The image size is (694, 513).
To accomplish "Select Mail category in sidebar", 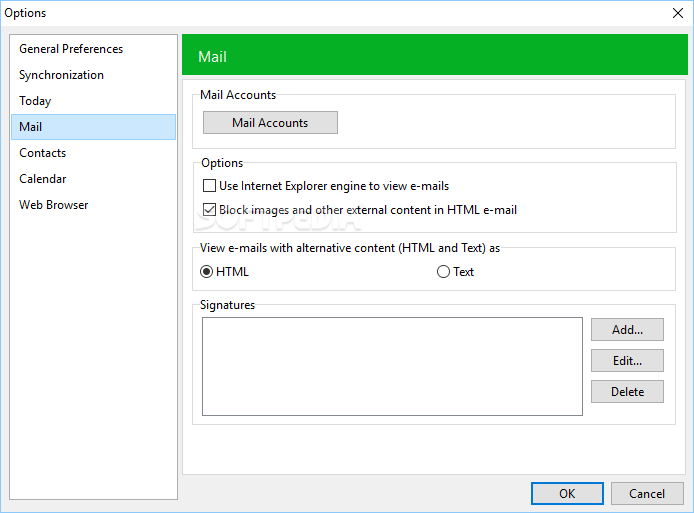I will pos(93,127).
